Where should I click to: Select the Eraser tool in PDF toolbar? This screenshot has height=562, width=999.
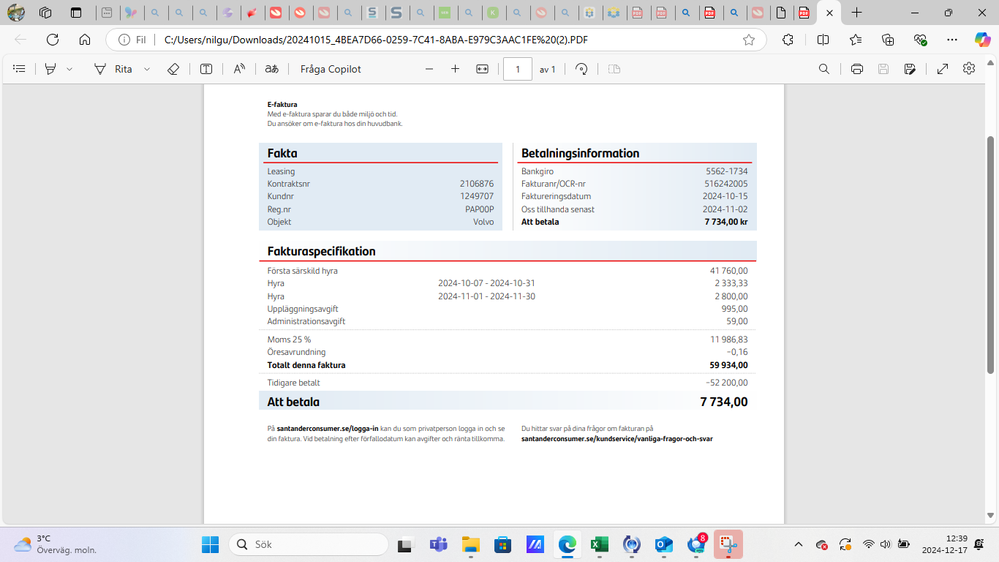pos(173,69)
